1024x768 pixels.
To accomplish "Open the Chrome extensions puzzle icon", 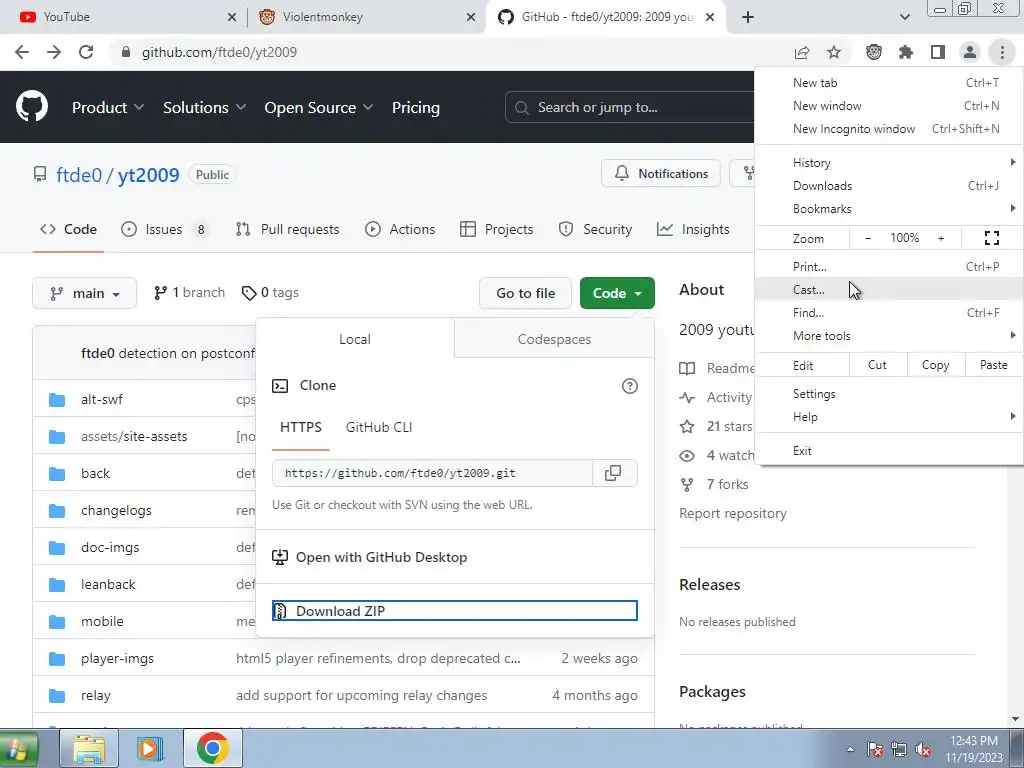I will [x=906, y=52].
